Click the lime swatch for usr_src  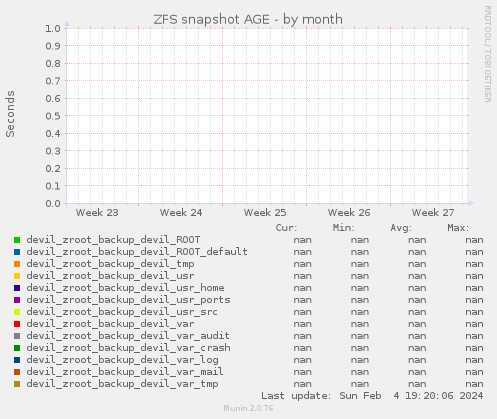coord(17,312)
